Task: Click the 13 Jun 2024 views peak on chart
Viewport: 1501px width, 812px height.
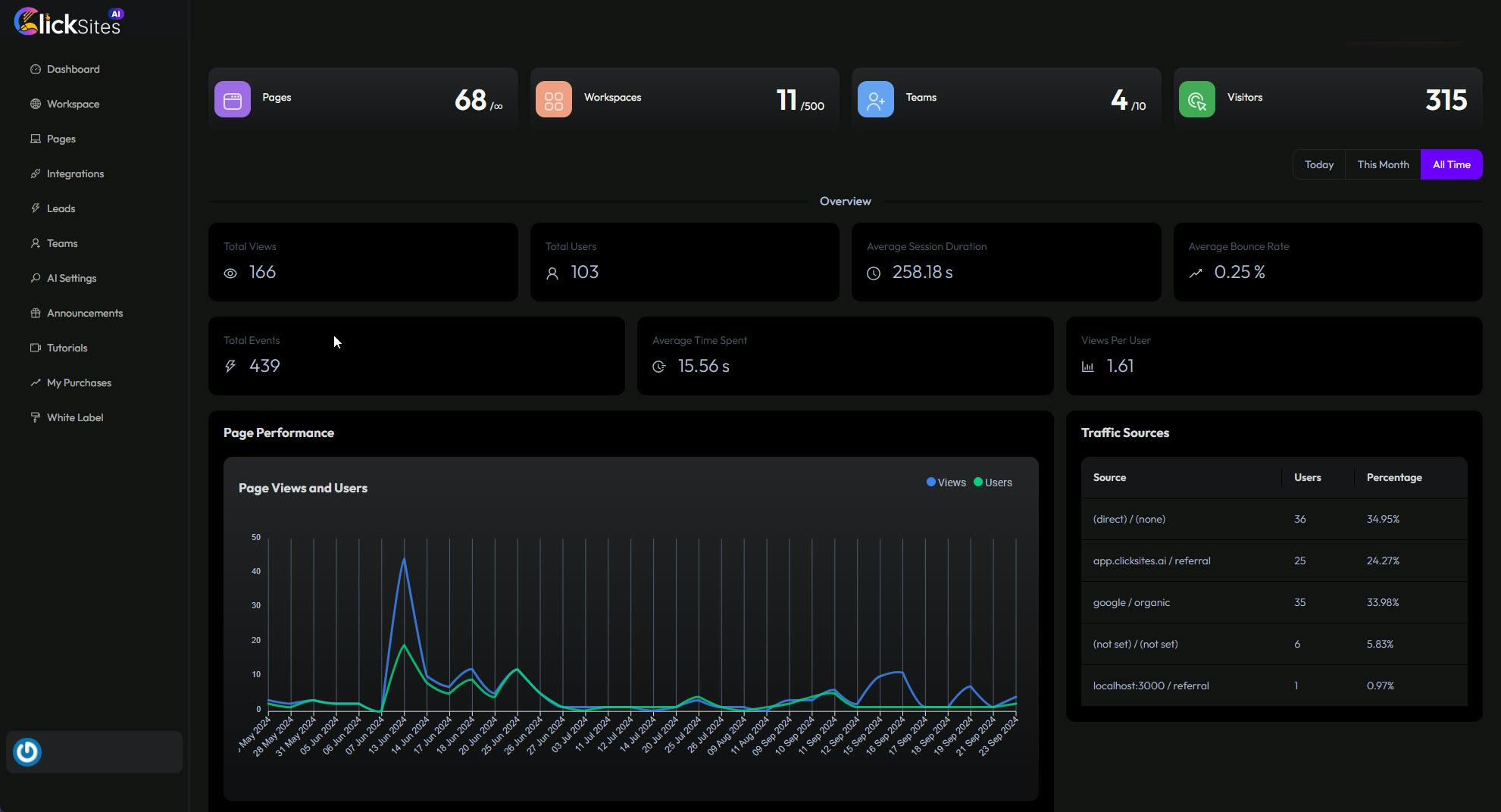Action: click(x=404, y=559)
